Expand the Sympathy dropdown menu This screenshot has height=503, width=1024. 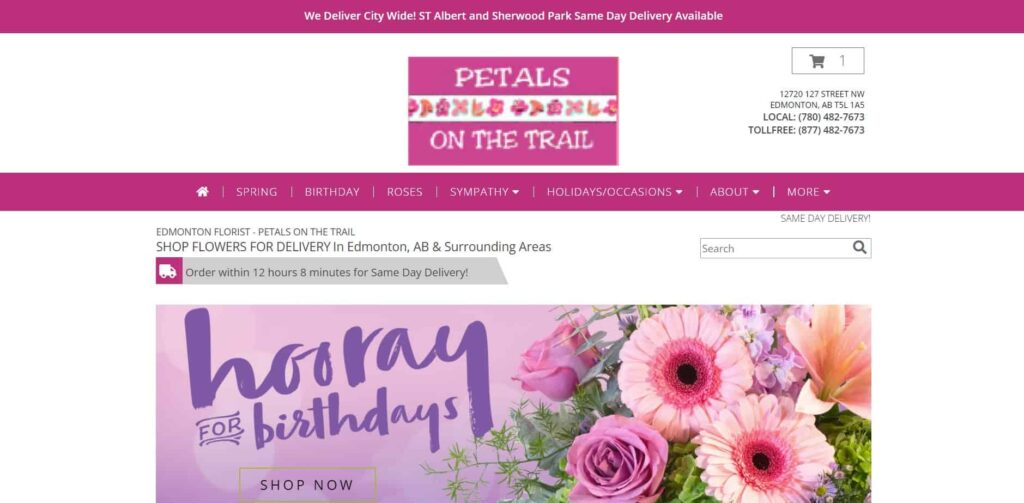tap(485, 191)
